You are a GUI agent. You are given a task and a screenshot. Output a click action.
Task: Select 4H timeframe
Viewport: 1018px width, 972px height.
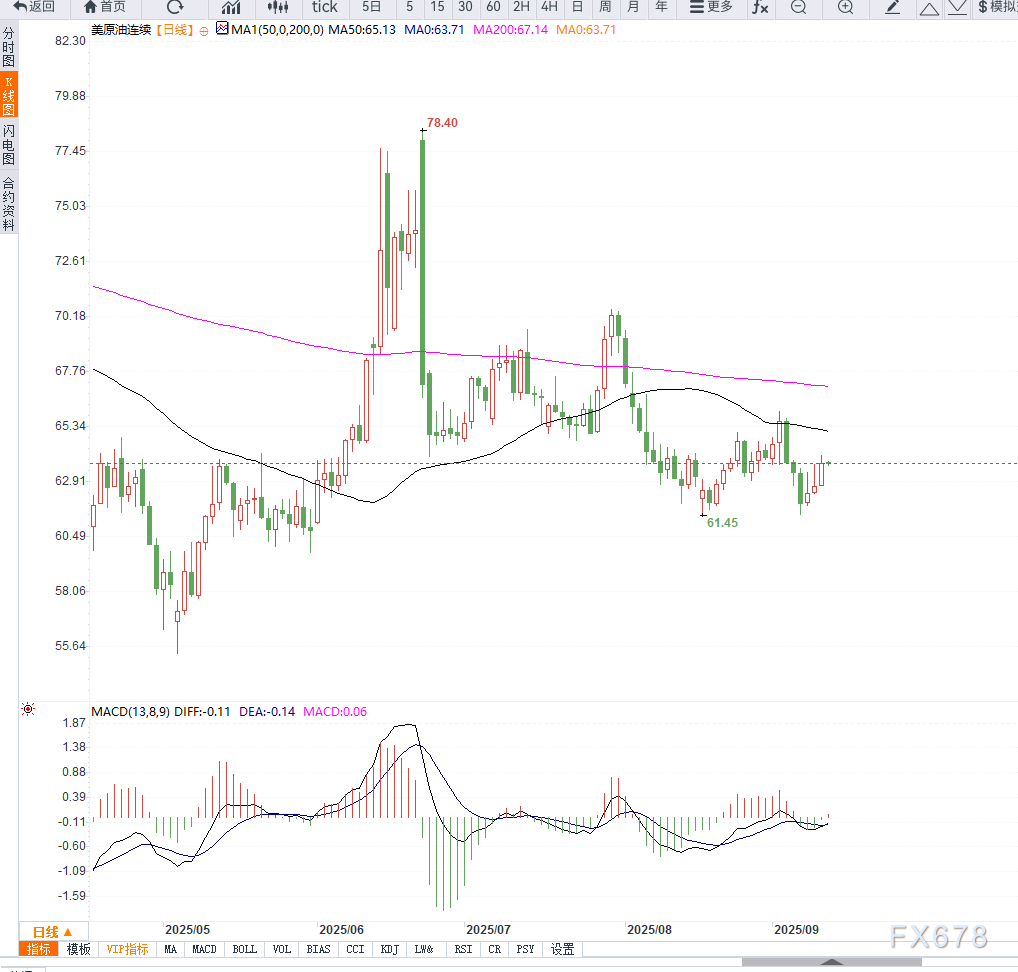tap(549, 7)
